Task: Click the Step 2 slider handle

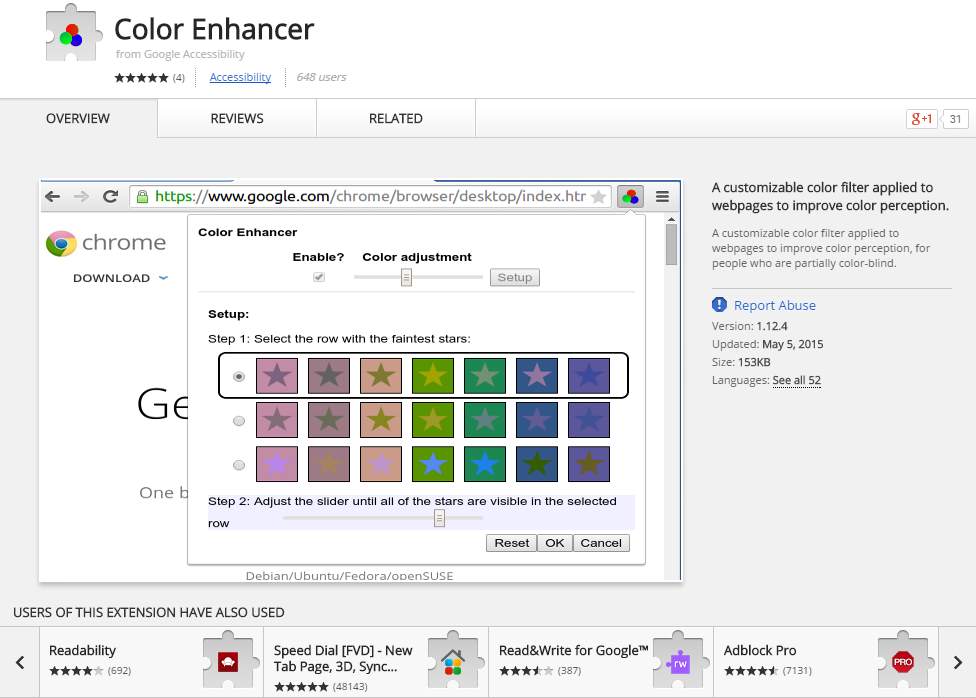Action: click(439, 518)
